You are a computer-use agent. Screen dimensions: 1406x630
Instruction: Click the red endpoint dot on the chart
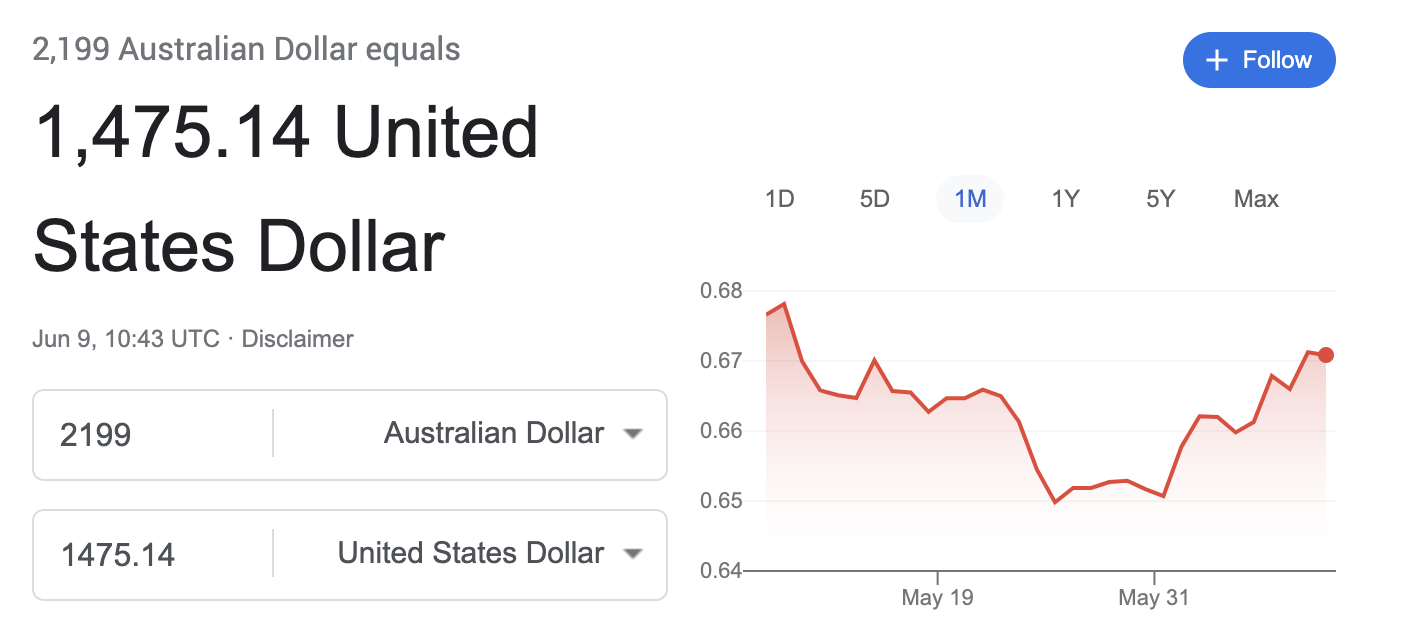1326,355
